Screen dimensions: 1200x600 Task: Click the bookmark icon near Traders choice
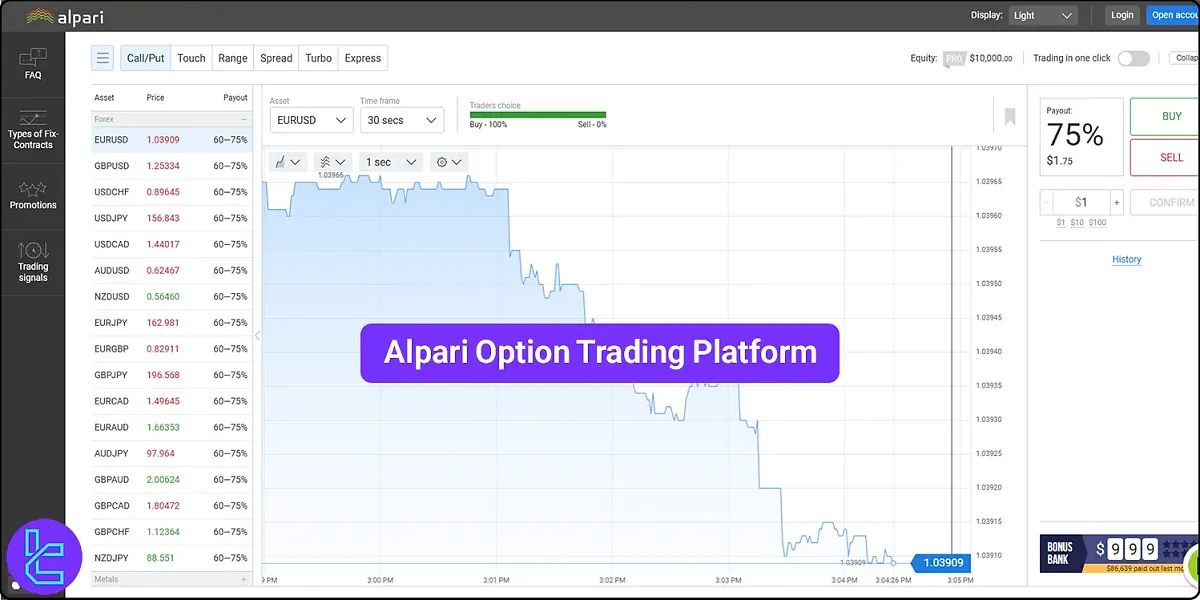(x=1009, y=116)
